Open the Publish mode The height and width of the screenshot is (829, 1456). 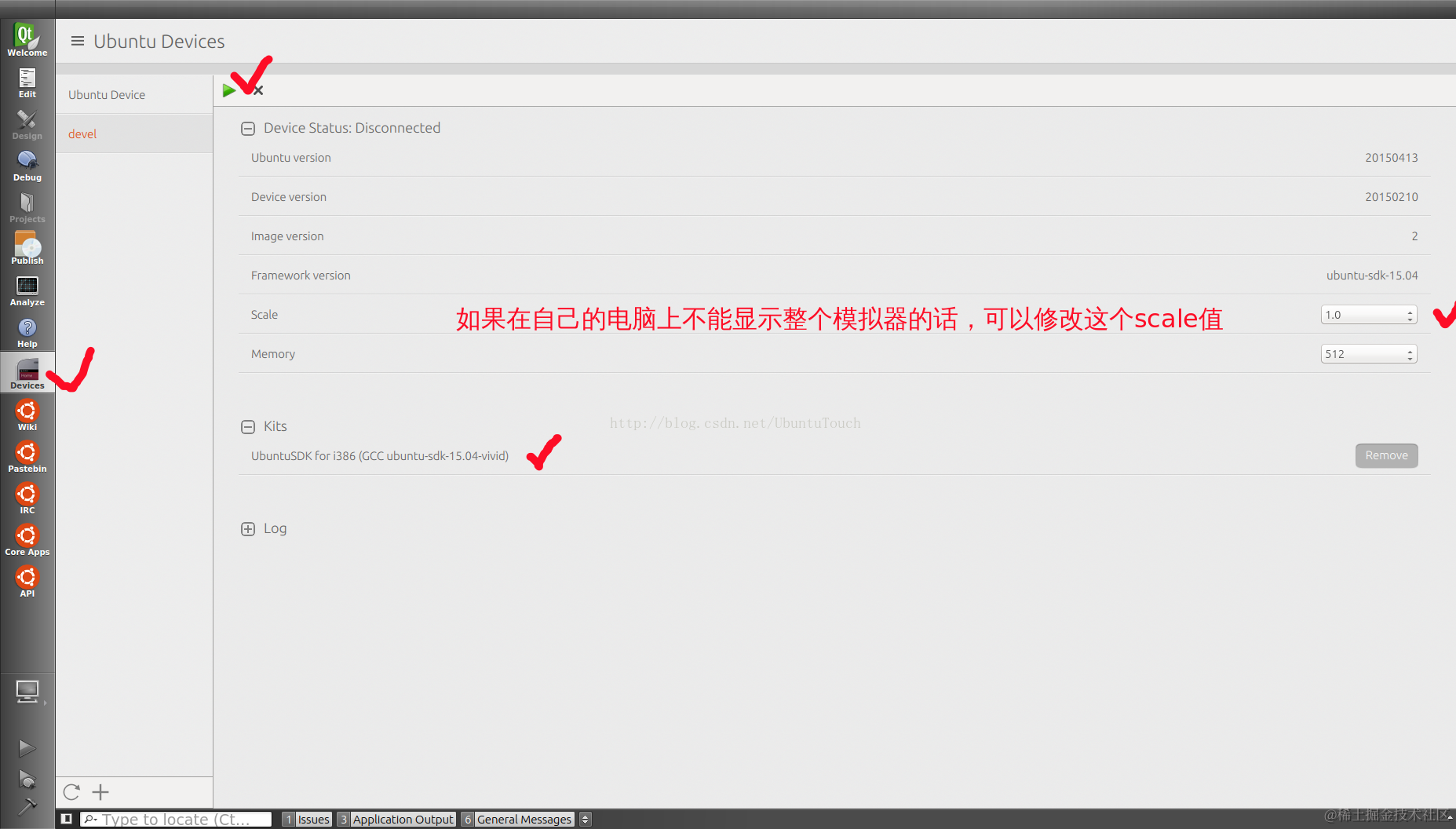pos(27,249)
